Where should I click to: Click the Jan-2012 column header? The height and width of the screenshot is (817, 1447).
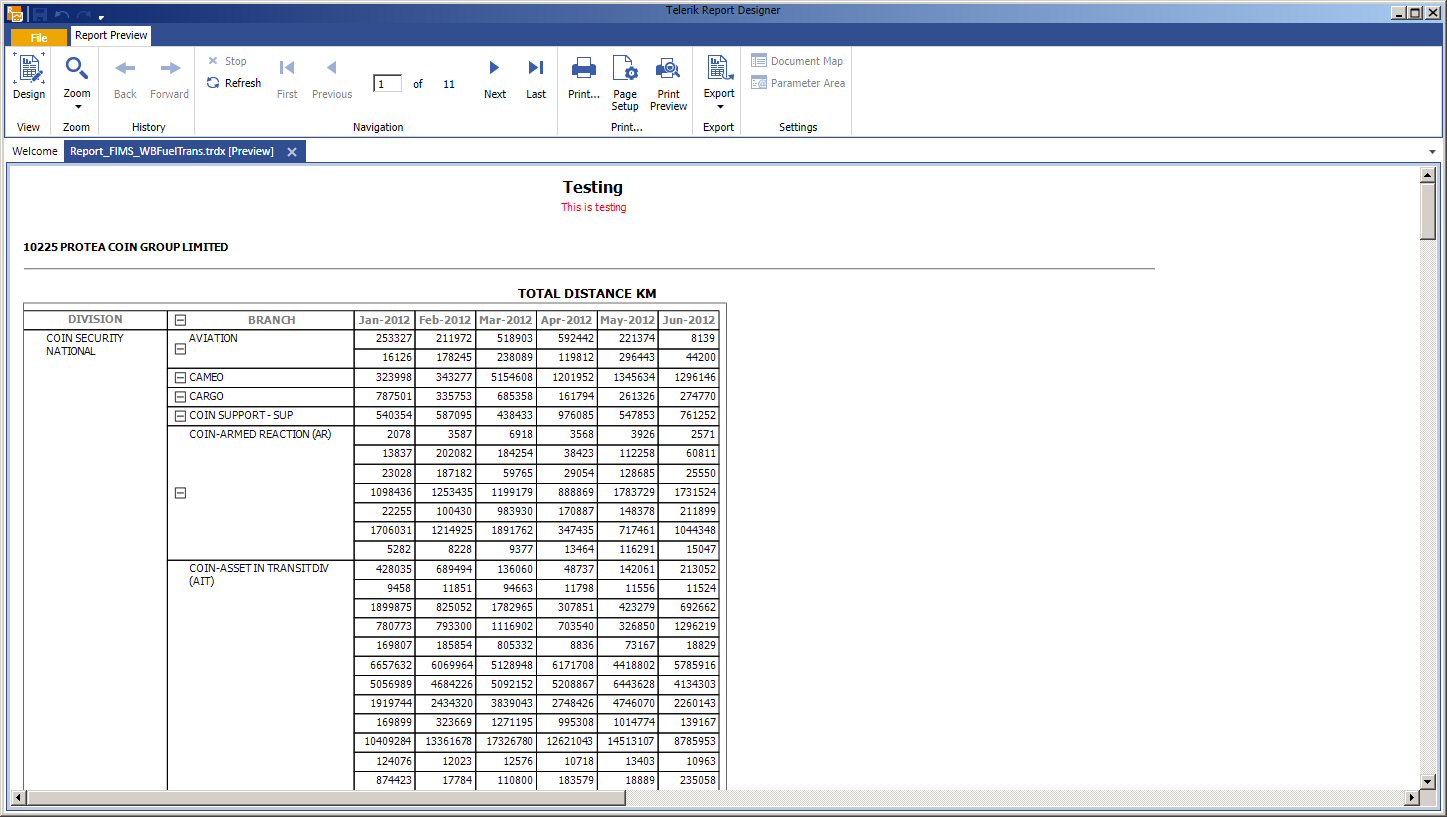coord(385,320)
